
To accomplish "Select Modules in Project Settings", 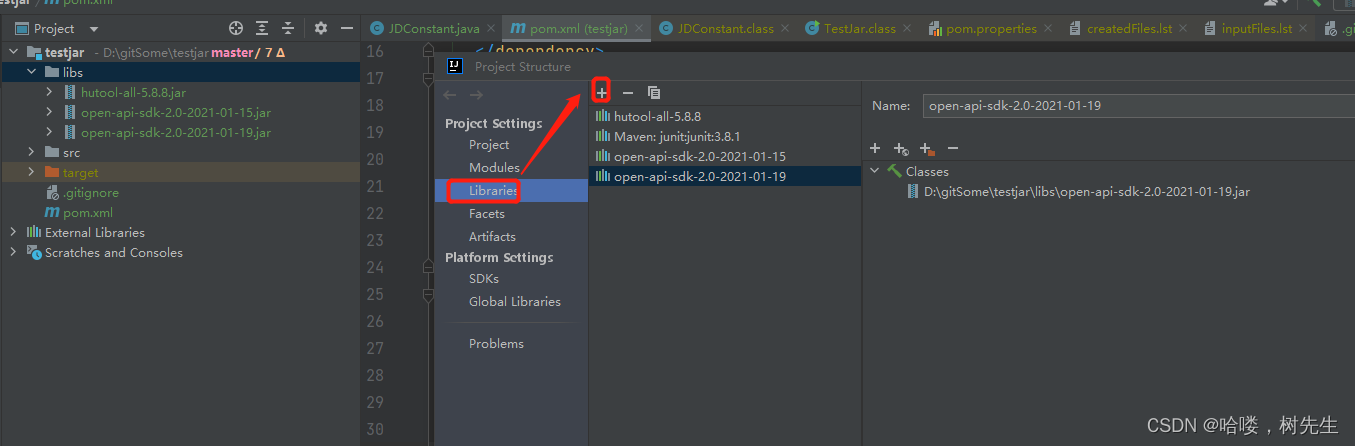I will pos(494,167).
